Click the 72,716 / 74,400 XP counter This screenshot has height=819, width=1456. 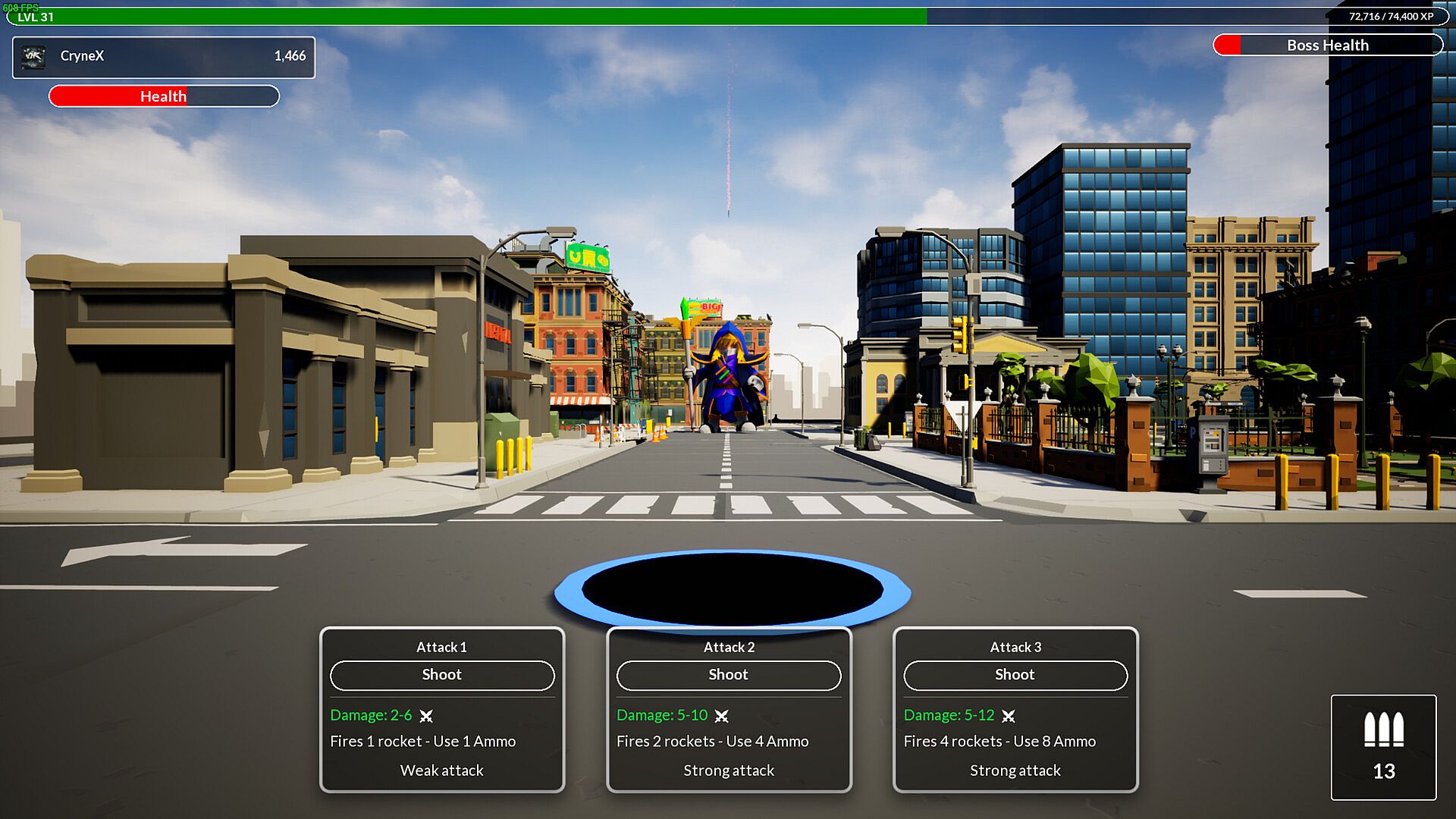click(1391, 16)
